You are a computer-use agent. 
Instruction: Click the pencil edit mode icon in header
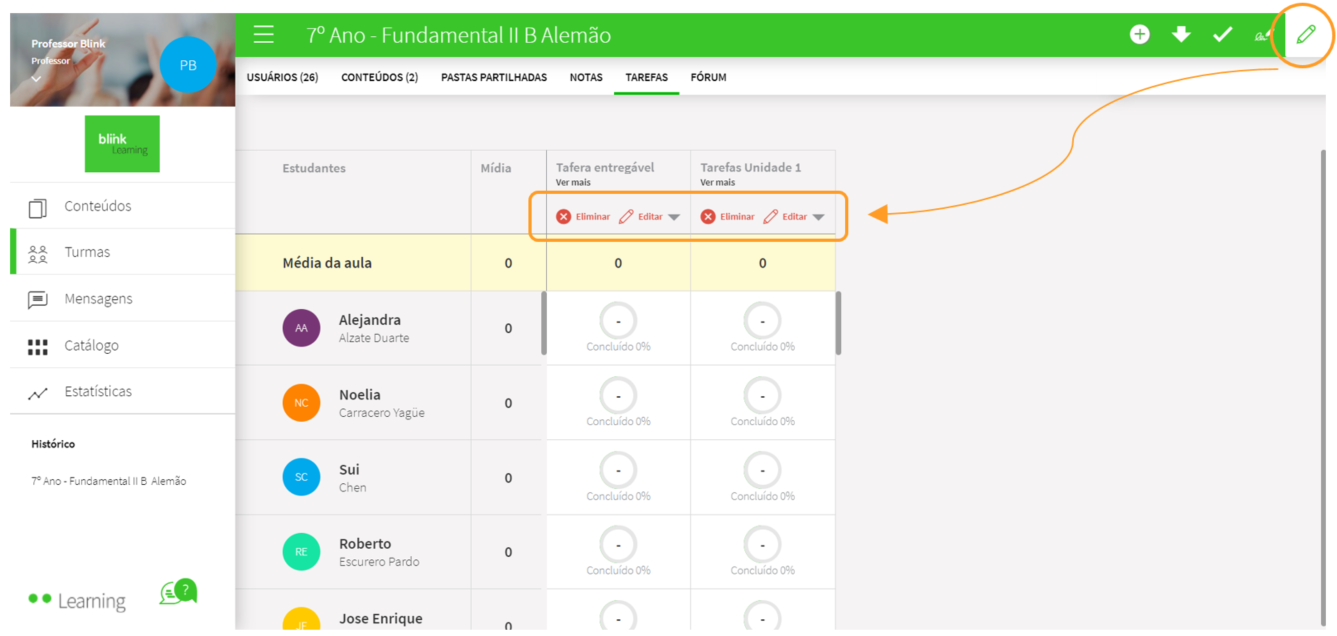1305,35
